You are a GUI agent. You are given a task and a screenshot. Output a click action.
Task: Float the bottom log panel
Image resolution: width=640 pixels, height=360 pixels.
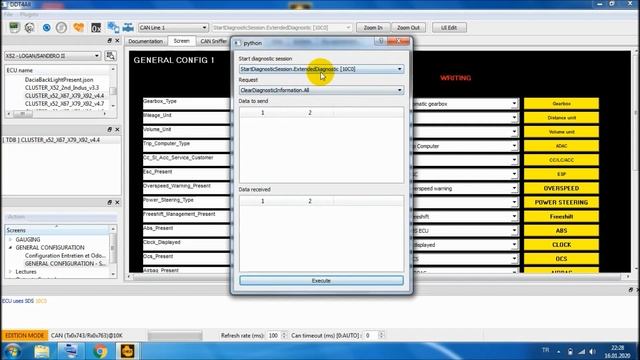tap(631, 290)
